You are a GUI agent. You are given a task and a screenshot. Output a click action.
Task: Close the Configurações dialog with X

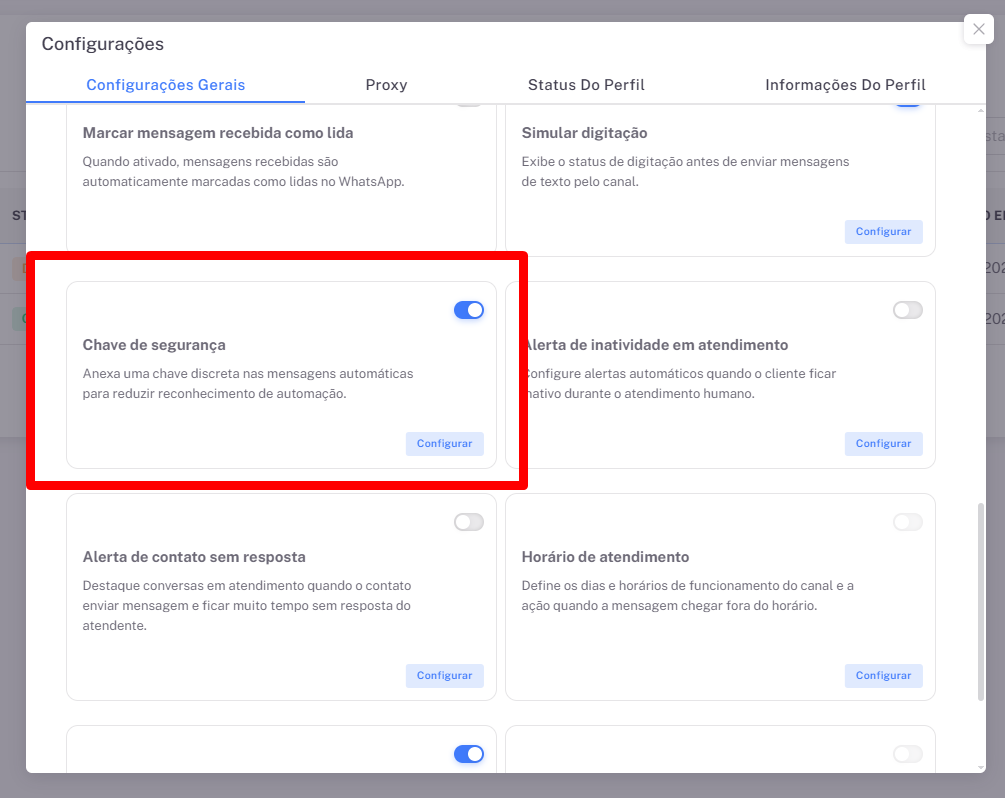(978, 29)
